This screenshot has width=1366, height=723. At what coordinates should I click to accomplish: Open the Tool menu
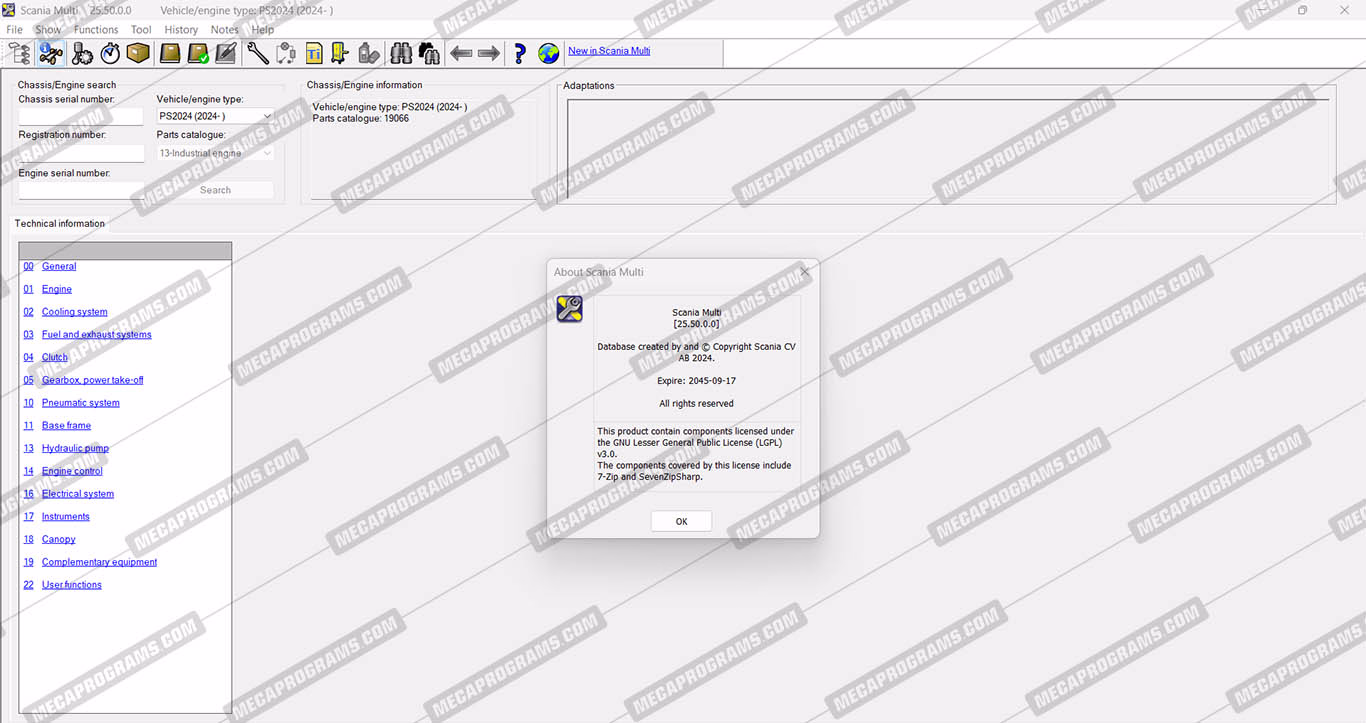click(141, 30)
